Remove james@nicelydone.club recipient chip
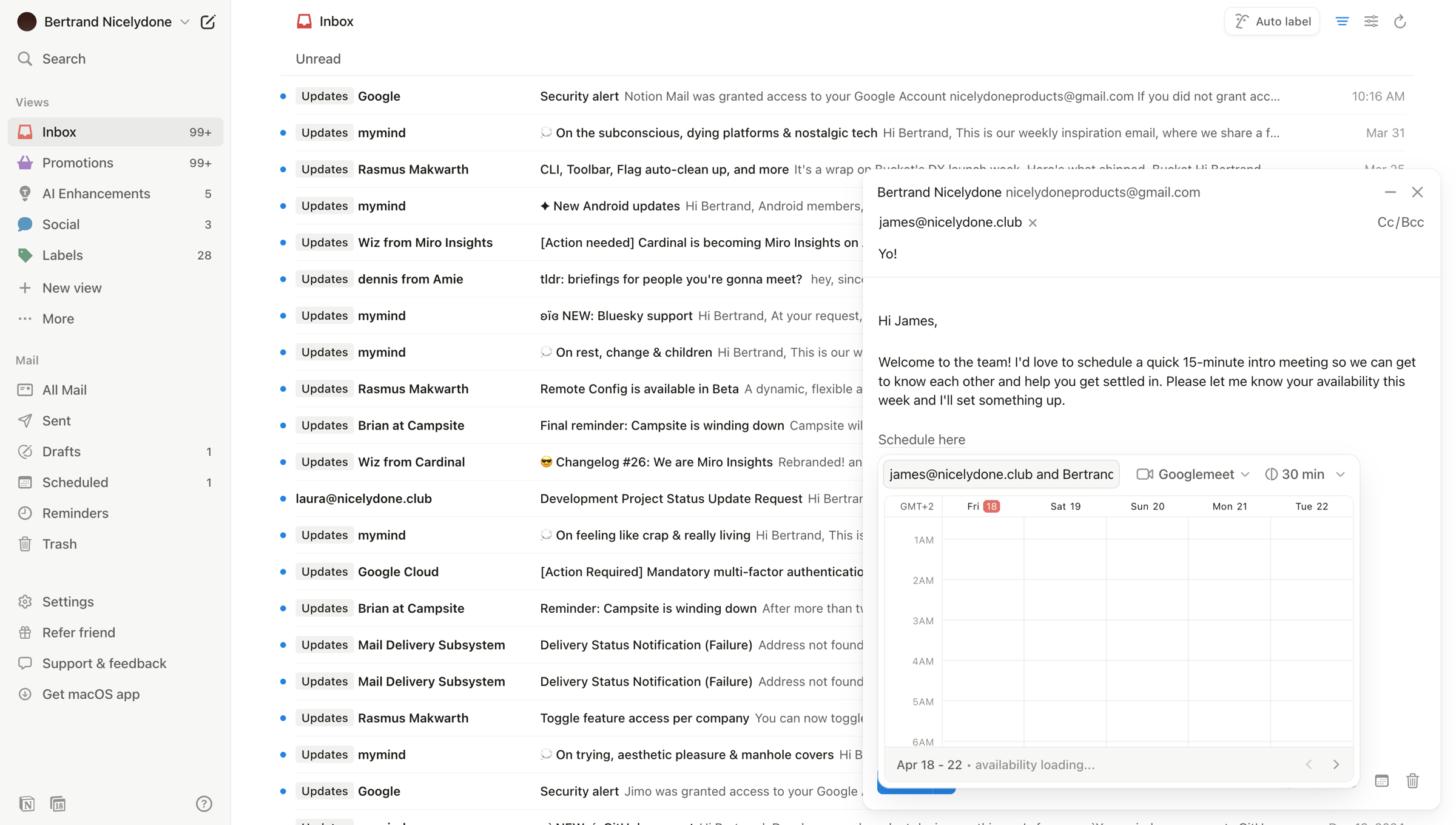This screenshot has height=825, width=1456. click(x=1033, y=223)
